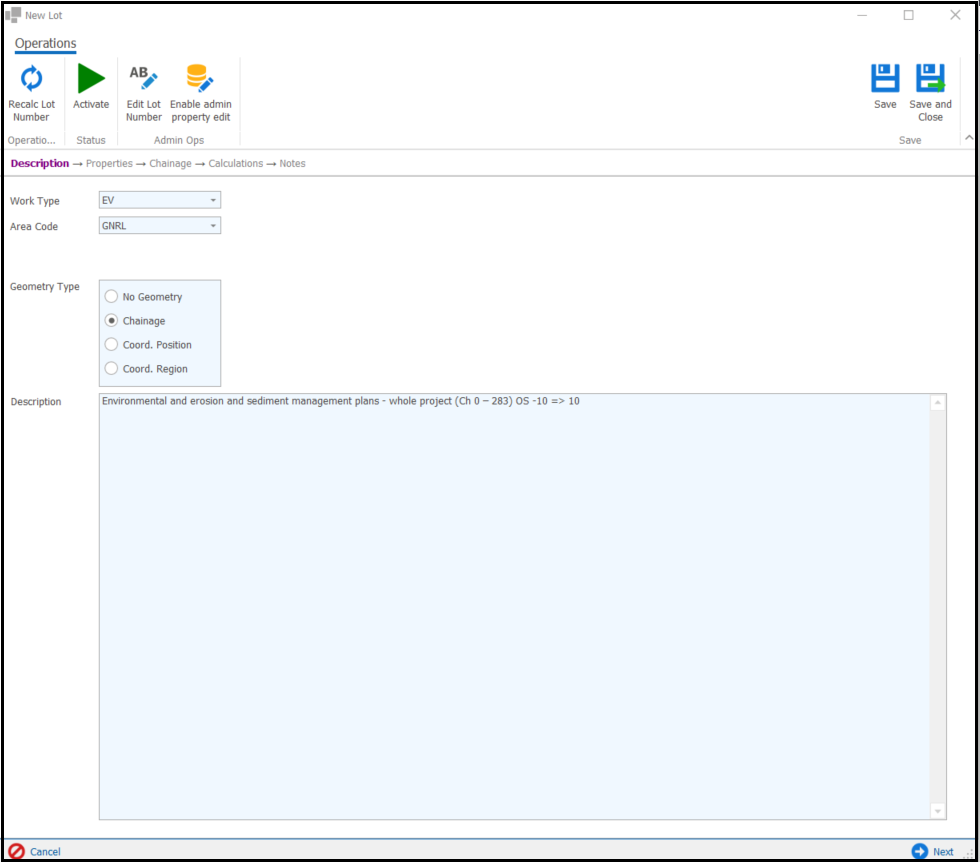Choose Coord. Region geometry type
980x862 pixels.
coord(112,369)
